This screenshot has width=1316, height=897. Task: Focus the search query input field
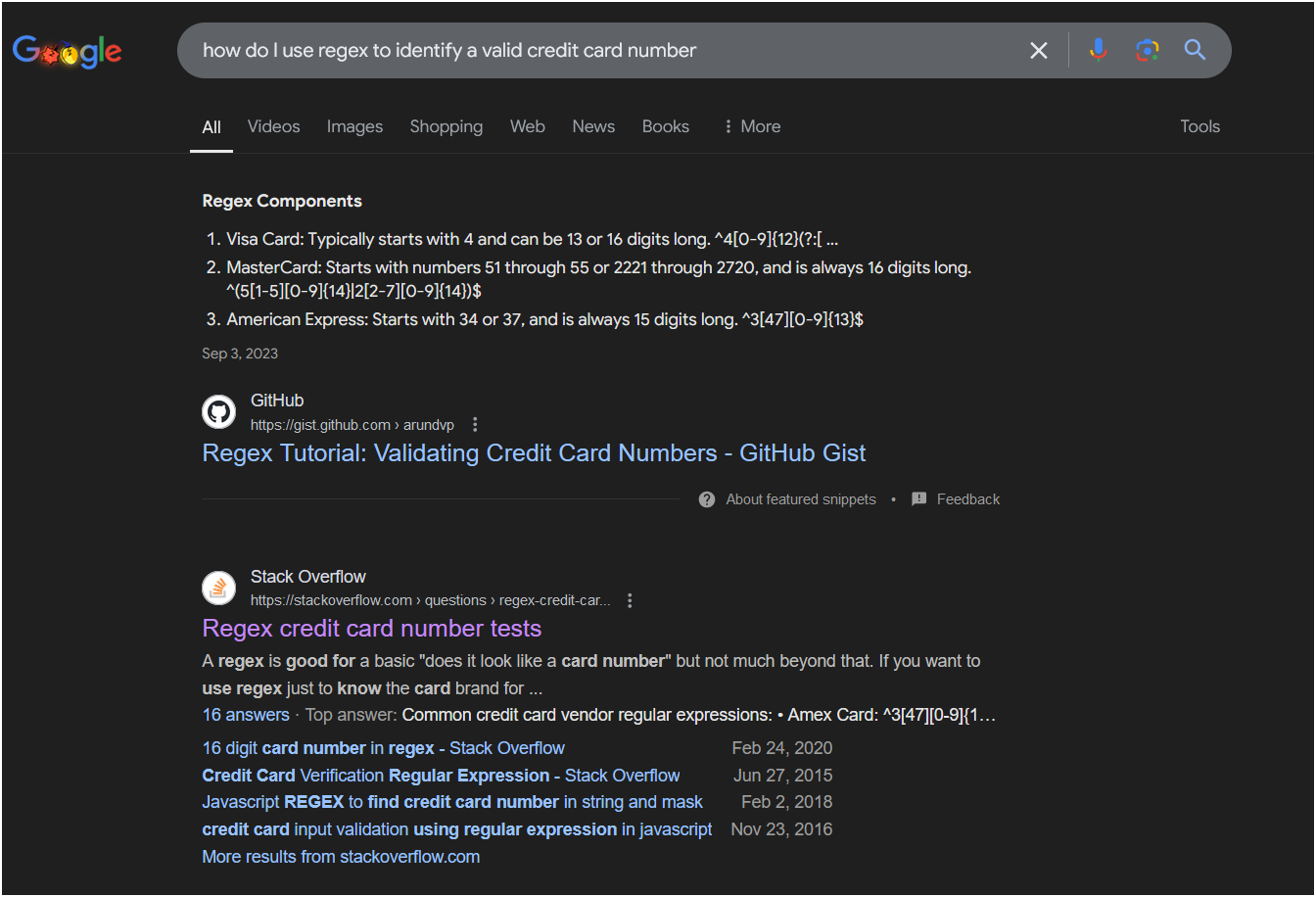point(607,50)
